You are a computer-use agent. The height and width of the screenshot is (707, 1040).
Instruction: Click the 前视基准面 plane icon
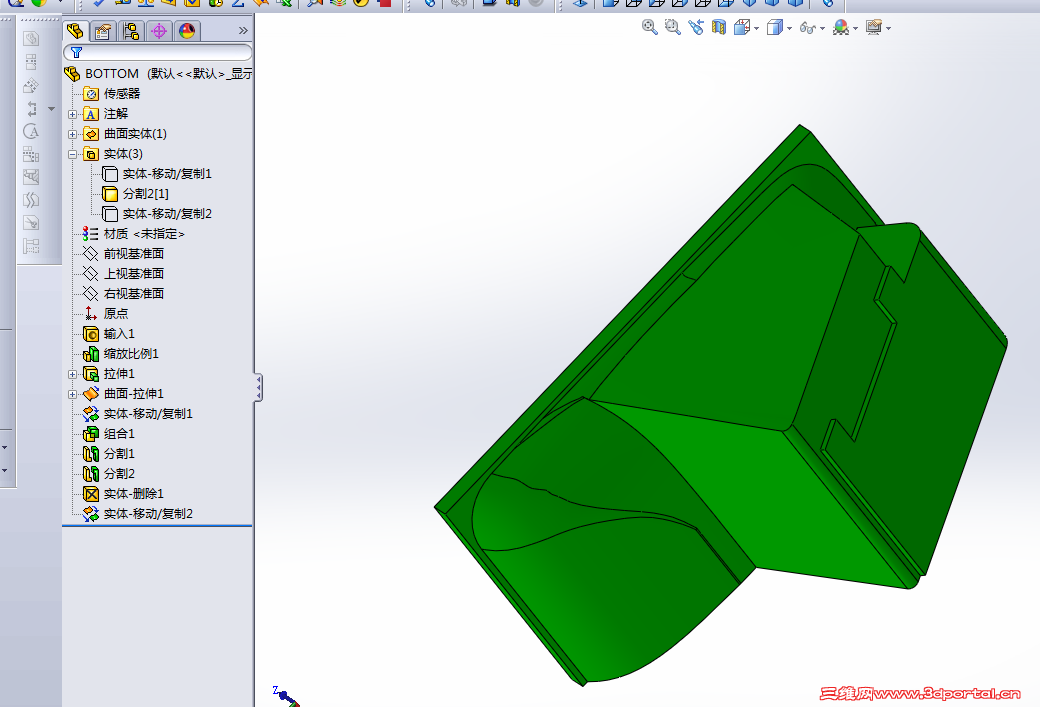point(91,253)
